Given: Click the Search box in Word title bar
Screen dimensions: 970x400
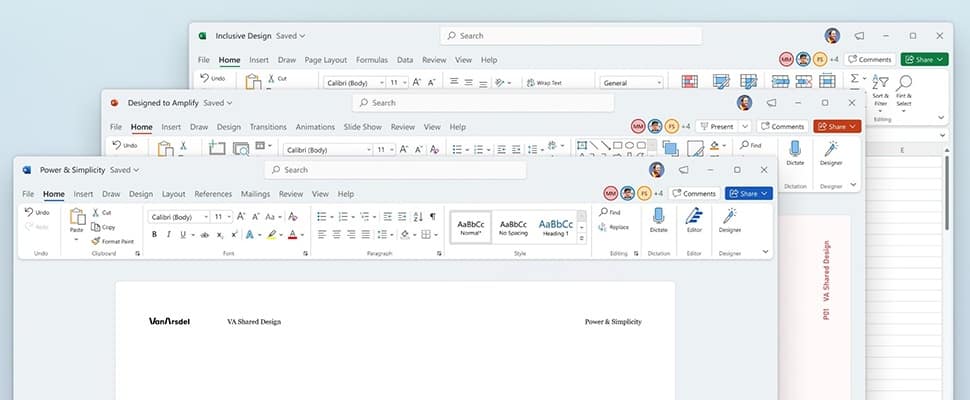Looking at the screenshot, I should click(395, 169).
